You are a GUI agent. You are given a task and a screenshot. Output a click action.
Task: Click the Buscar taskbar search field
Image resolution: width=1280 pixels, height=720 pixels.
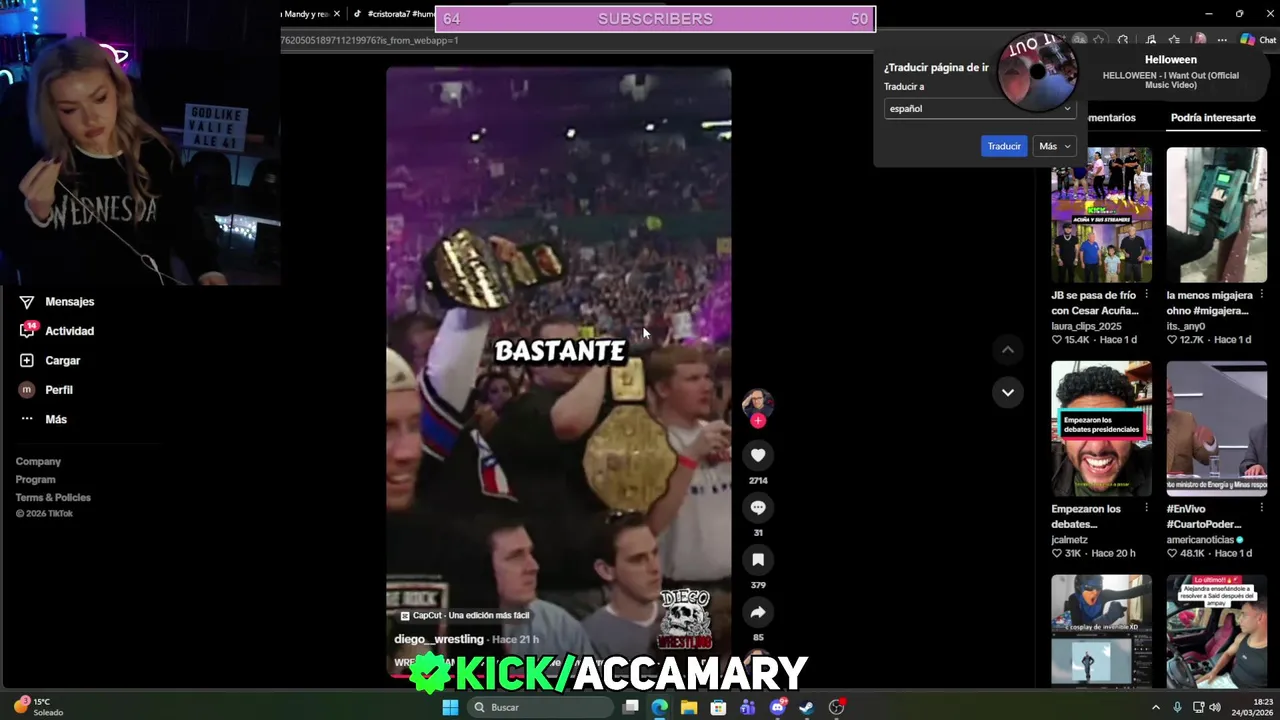540,707
